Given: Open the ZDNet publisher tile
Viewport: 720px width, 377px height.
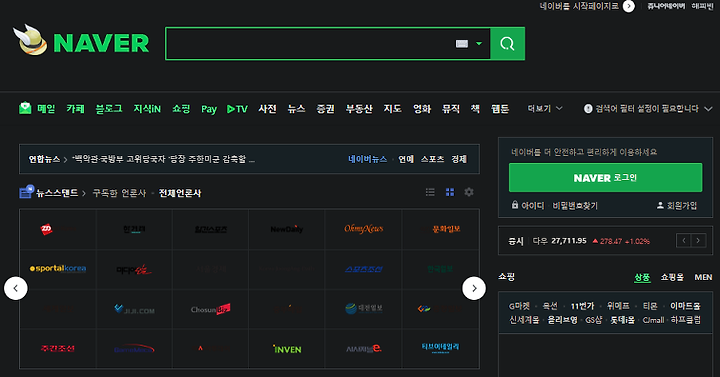Looking at the screenshot, I should click(x=58, y=229).
